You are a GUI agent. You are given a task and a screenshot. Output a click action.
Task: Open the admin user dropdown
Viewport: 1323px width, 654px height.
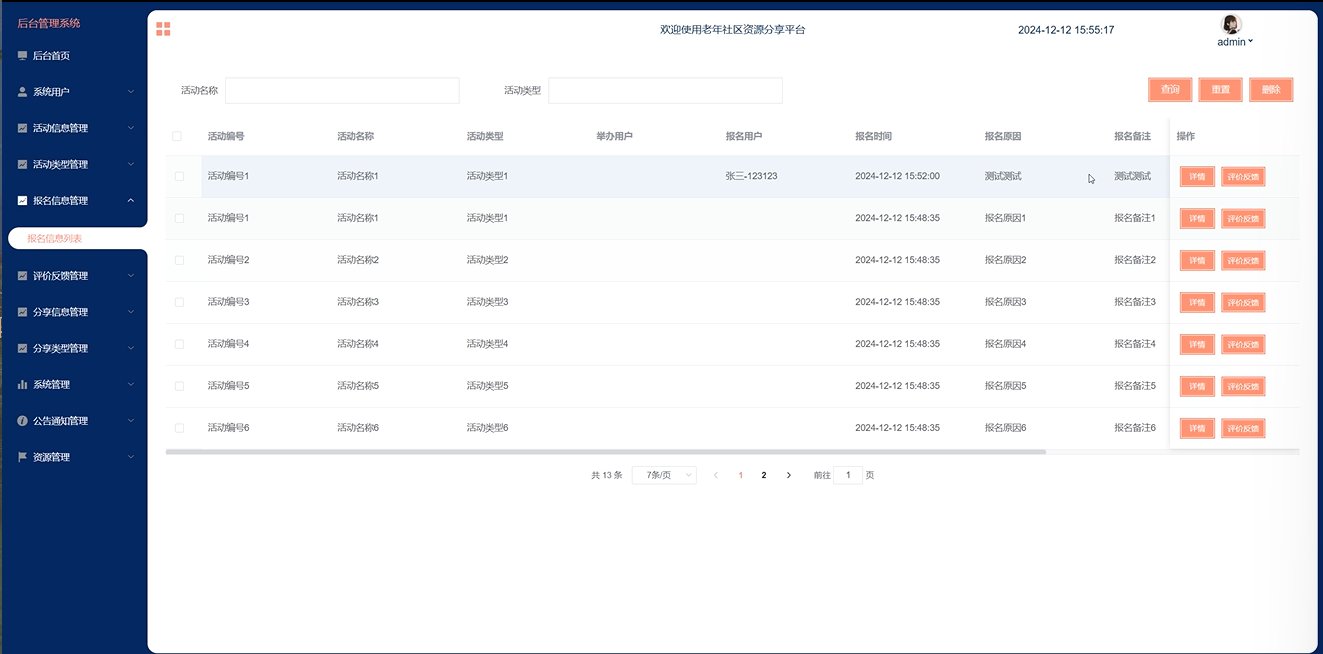[x=1235, y=42]
